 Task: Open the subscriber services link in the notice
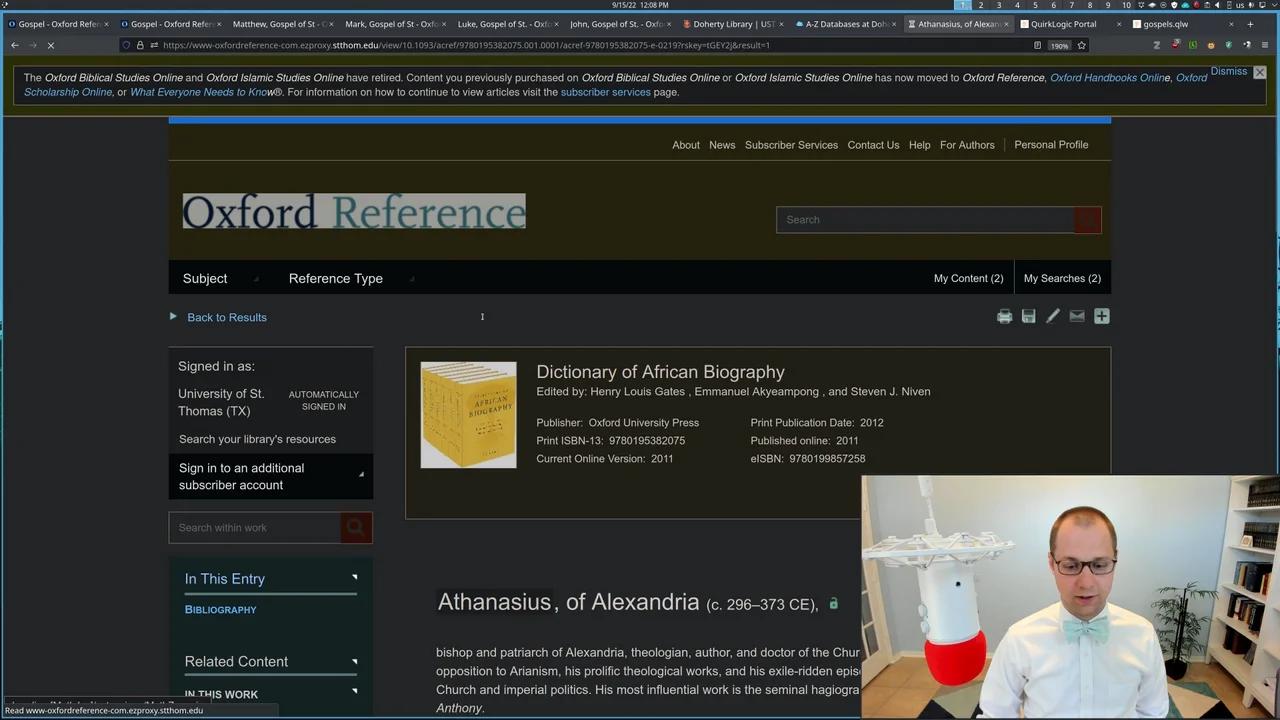pos(605,92)
